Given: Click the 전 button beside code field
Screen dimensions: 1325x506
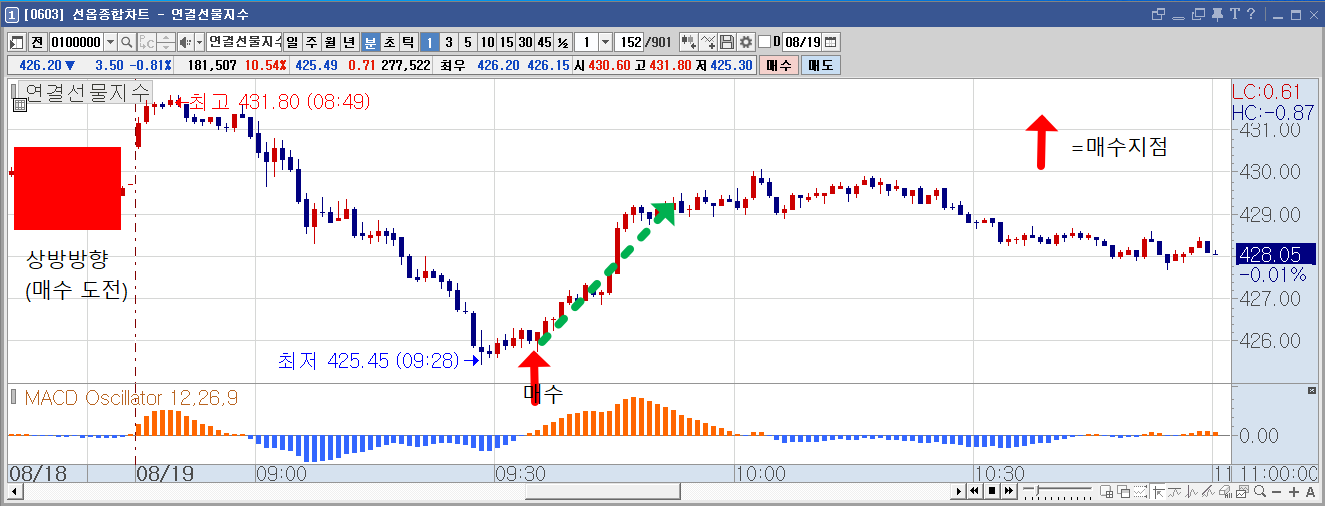Looking at the screenshot, I should (36, 42).
